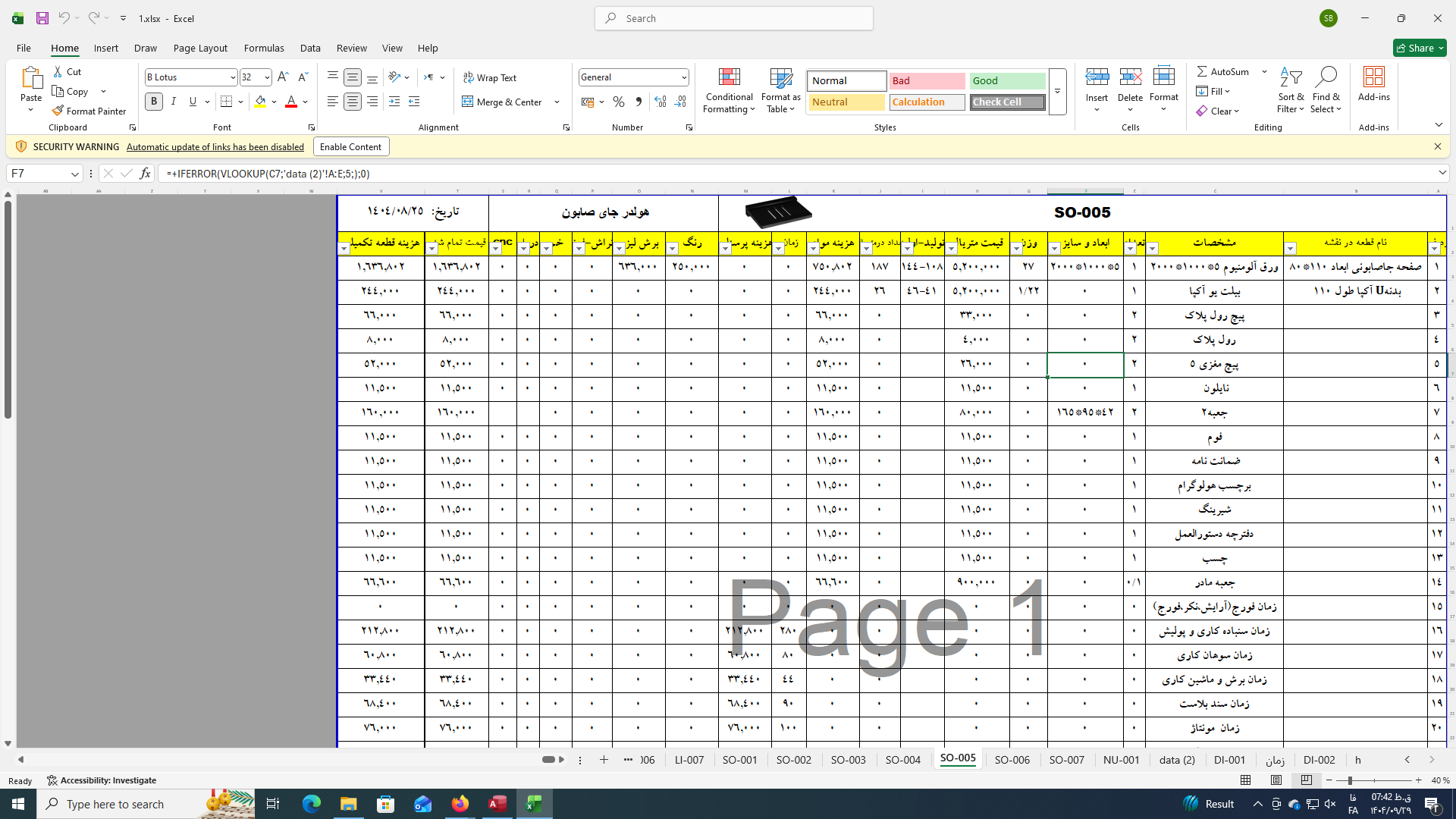Toggle Wrap Text for cell
Viewport: 1456px width, 819px height.
point(489,77)
